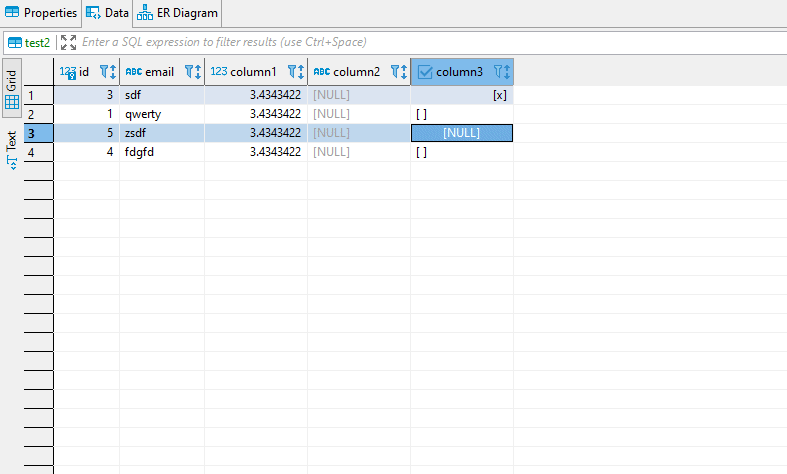Select the email column header
This screenshot has width=787, height=474.
click(x=162, y=72)
